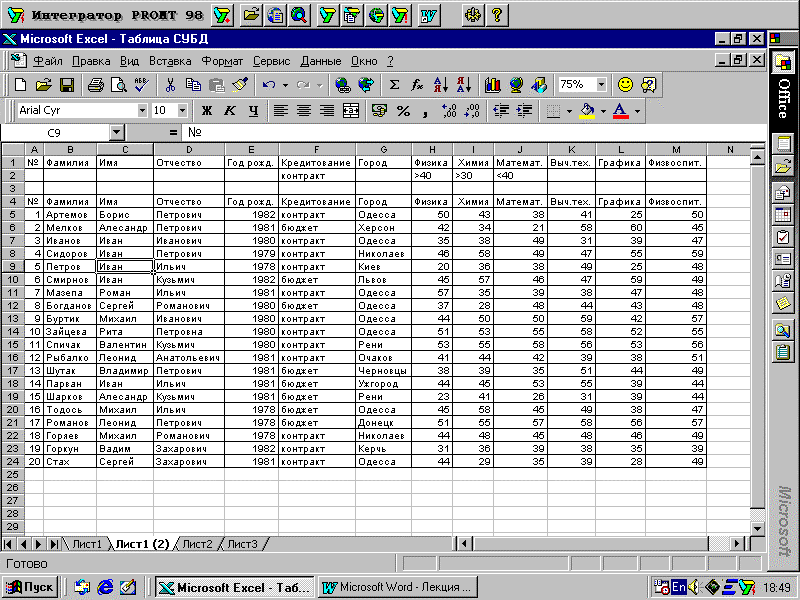
Task: Click the Пуск start button
Action: pos(30,587)
